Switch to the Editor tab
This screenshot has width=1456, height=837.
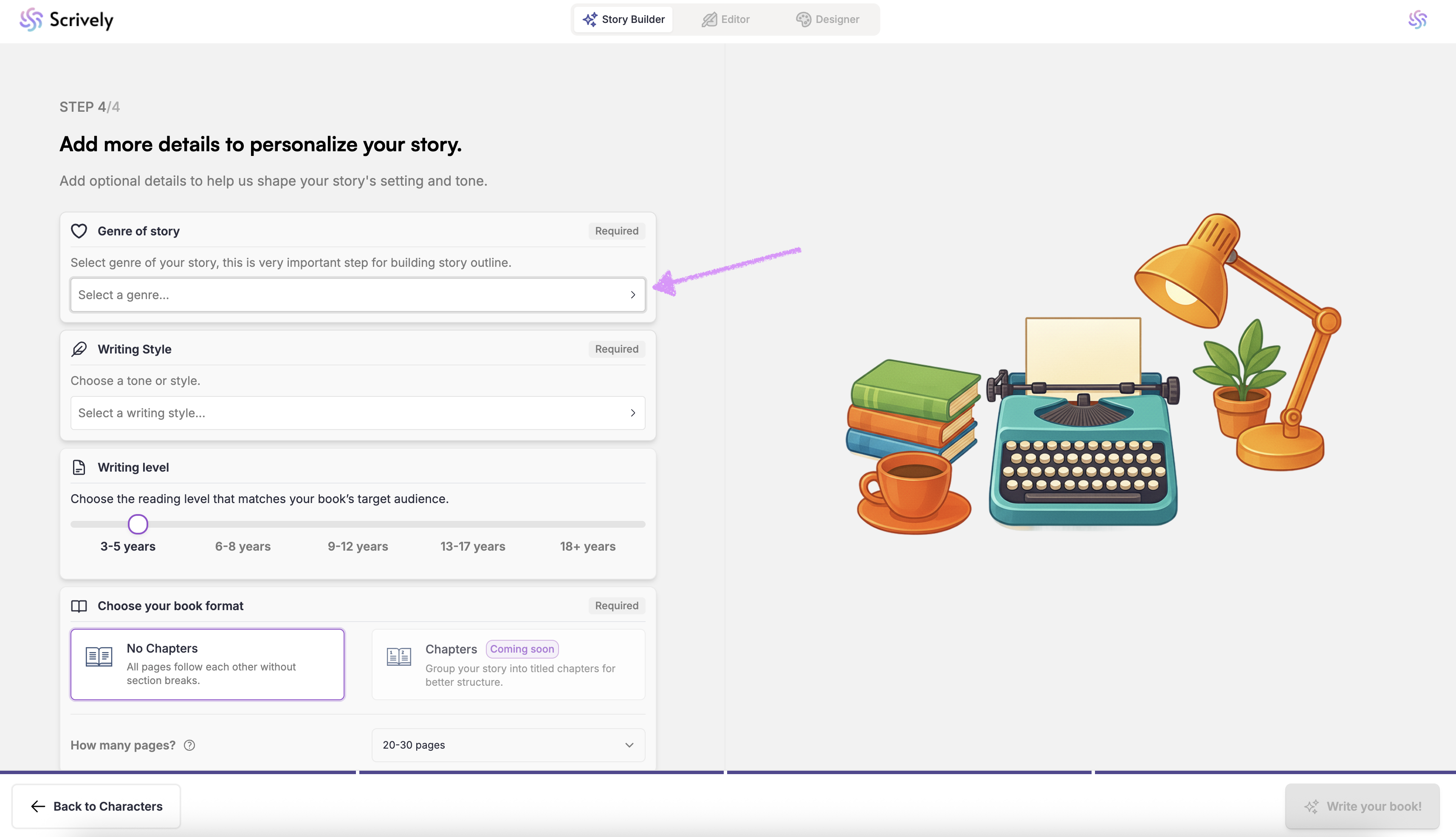726,20
